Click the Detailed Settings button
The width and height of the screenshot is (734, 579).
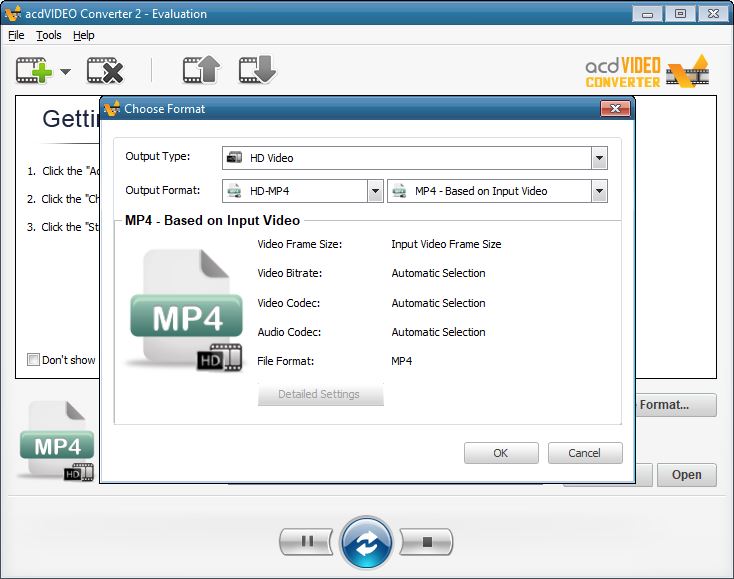coord(321,394)
